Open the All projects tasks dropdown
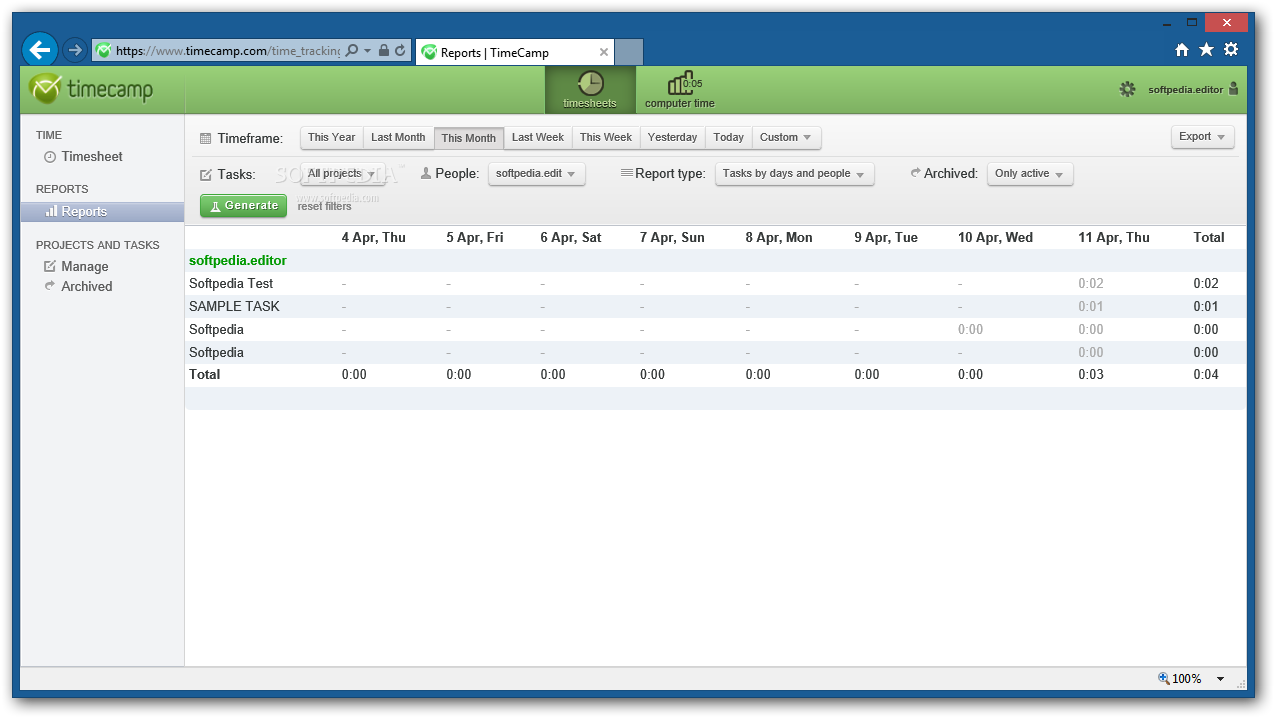Screen dimensions: 1275x718 pos(342,174)
